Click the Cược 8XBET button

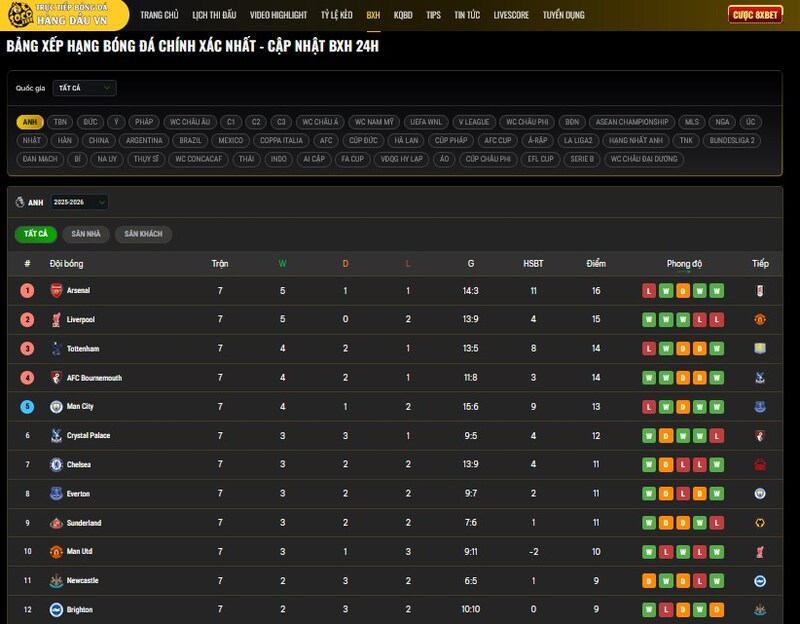(x=755, y=15)
